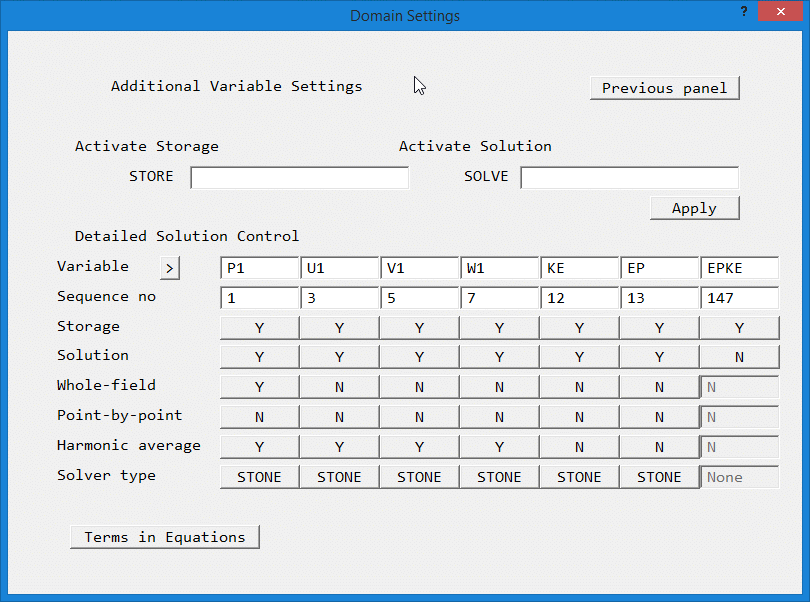Toggle Solution for EPKE variable

click(x=739, y=357)
